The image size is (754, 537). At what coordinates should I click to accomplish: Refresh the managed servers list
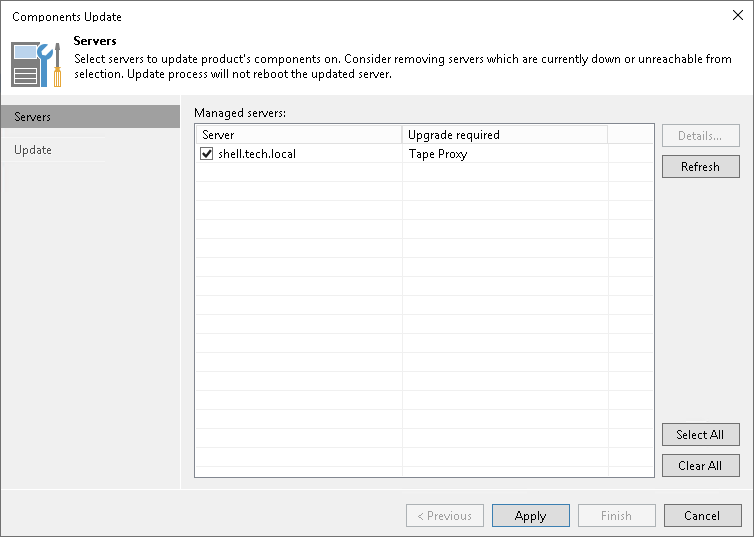point(700,167)
